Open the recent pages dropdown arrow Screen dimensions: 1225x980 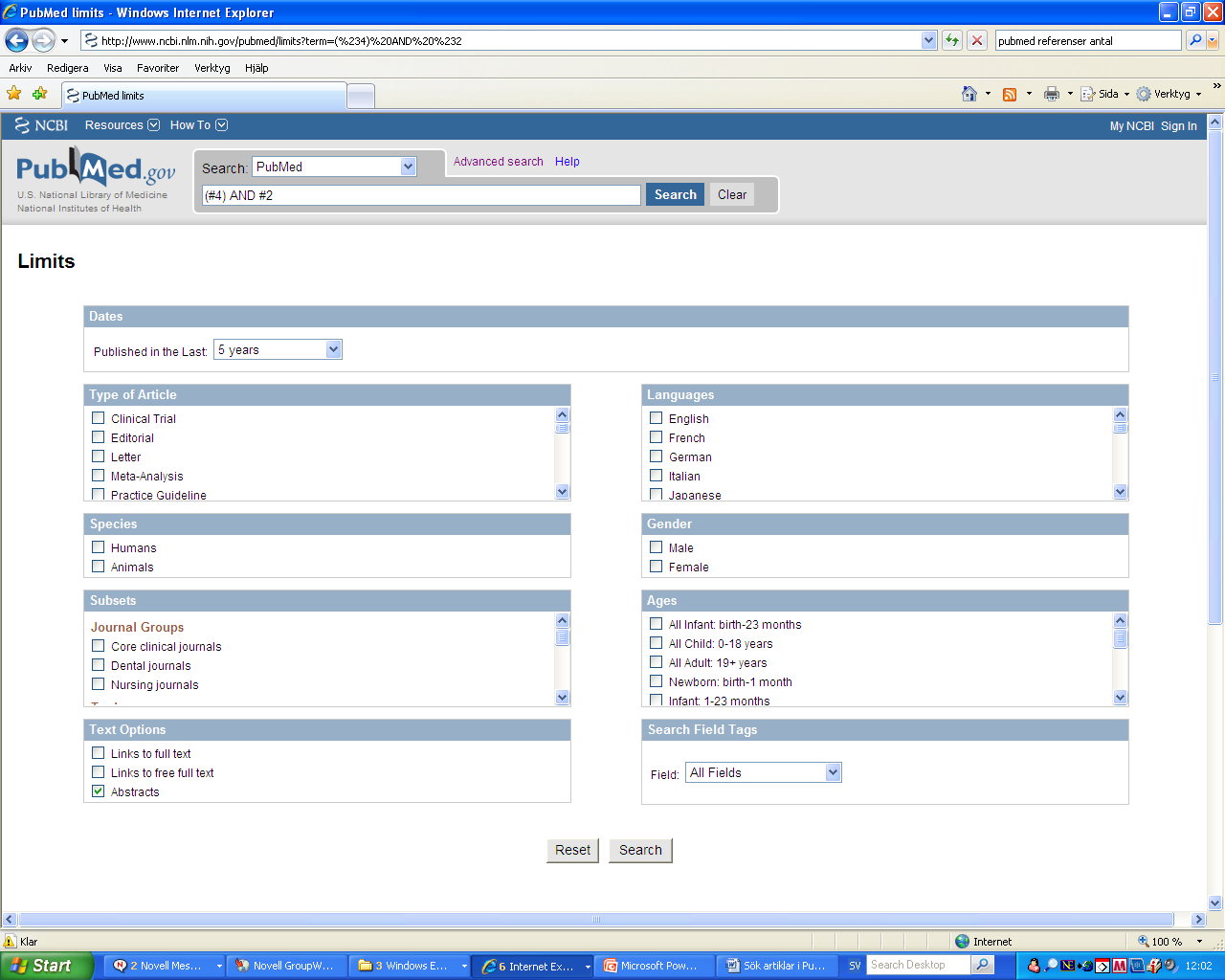[64, 41]
